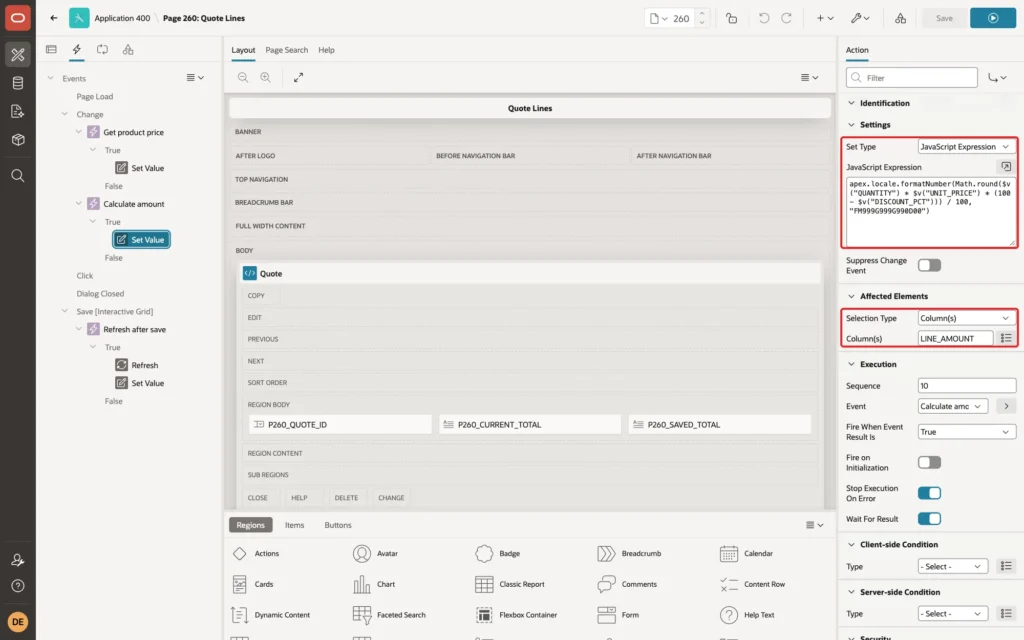The image size is (1024, 640).
Task: Click the page lock icon
Action: click(731, 18)
